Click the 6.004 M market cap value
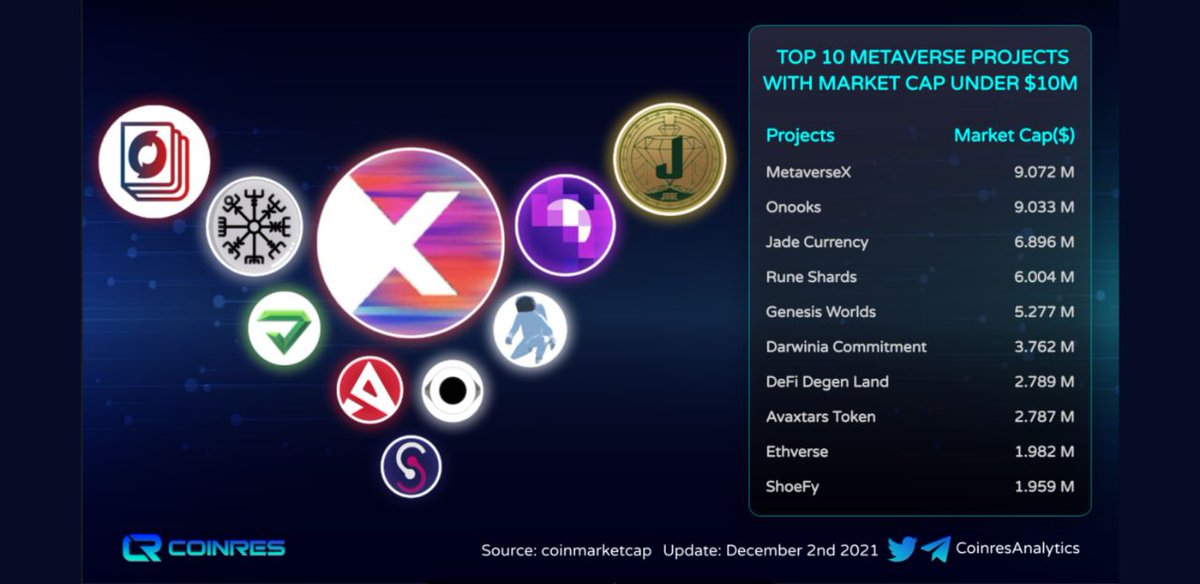Image resolution: width=1200 pixels, height=584 pixels. (x=1042, y=277)
